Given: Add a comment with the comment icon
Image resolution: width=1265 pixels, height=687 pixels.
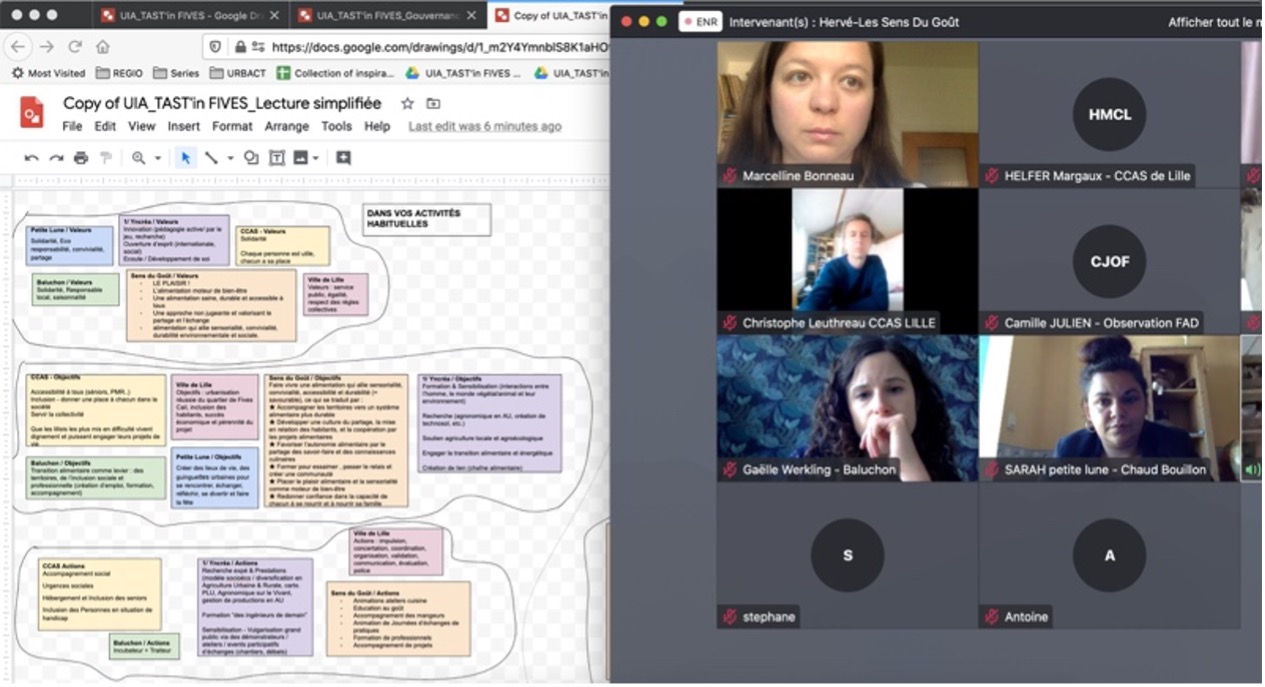Looking at the screenshot, I should pos(343,158).
